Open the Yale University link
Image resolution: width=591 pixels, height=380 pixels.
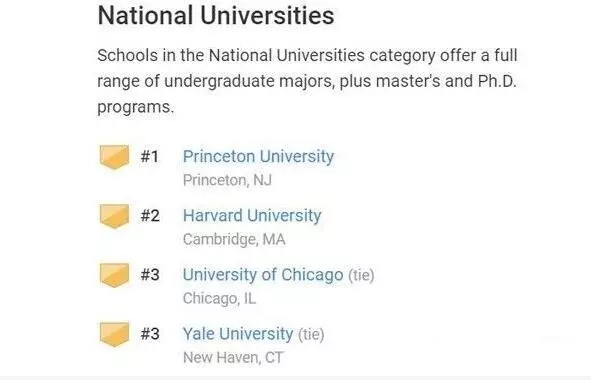click(238, 334)
